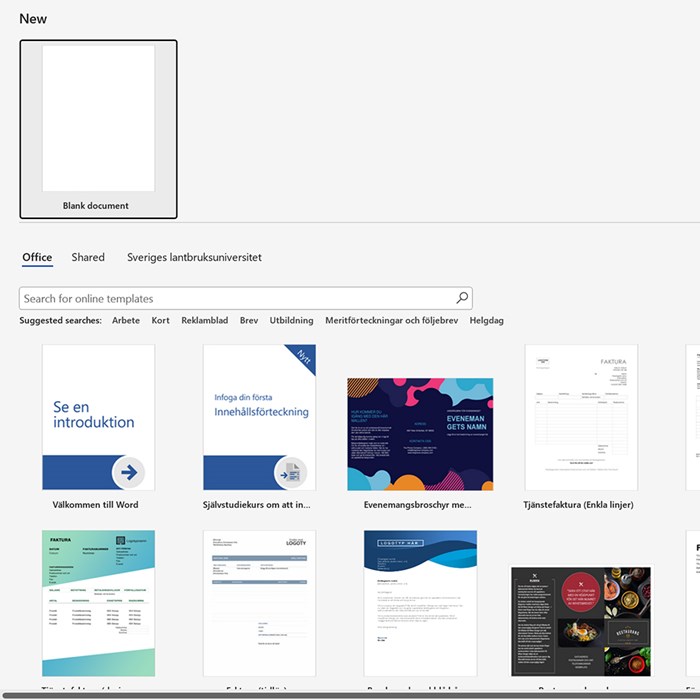Select the Tjänstefaktura (Enkla linjer) template

pyautogui.click(x=581, y=418)
